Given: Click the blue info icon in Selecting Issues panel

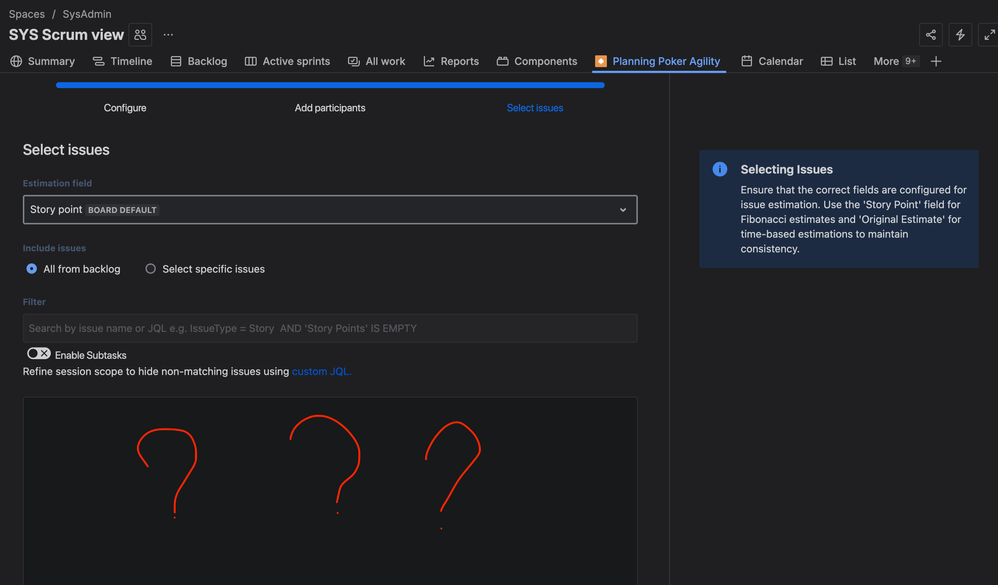Looking at the screenshot, I should tap(720, 169).
